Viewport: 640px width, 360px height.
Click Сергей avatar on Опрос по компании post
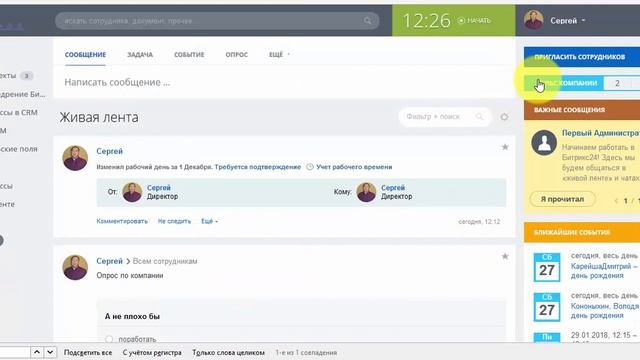[75, 267]
